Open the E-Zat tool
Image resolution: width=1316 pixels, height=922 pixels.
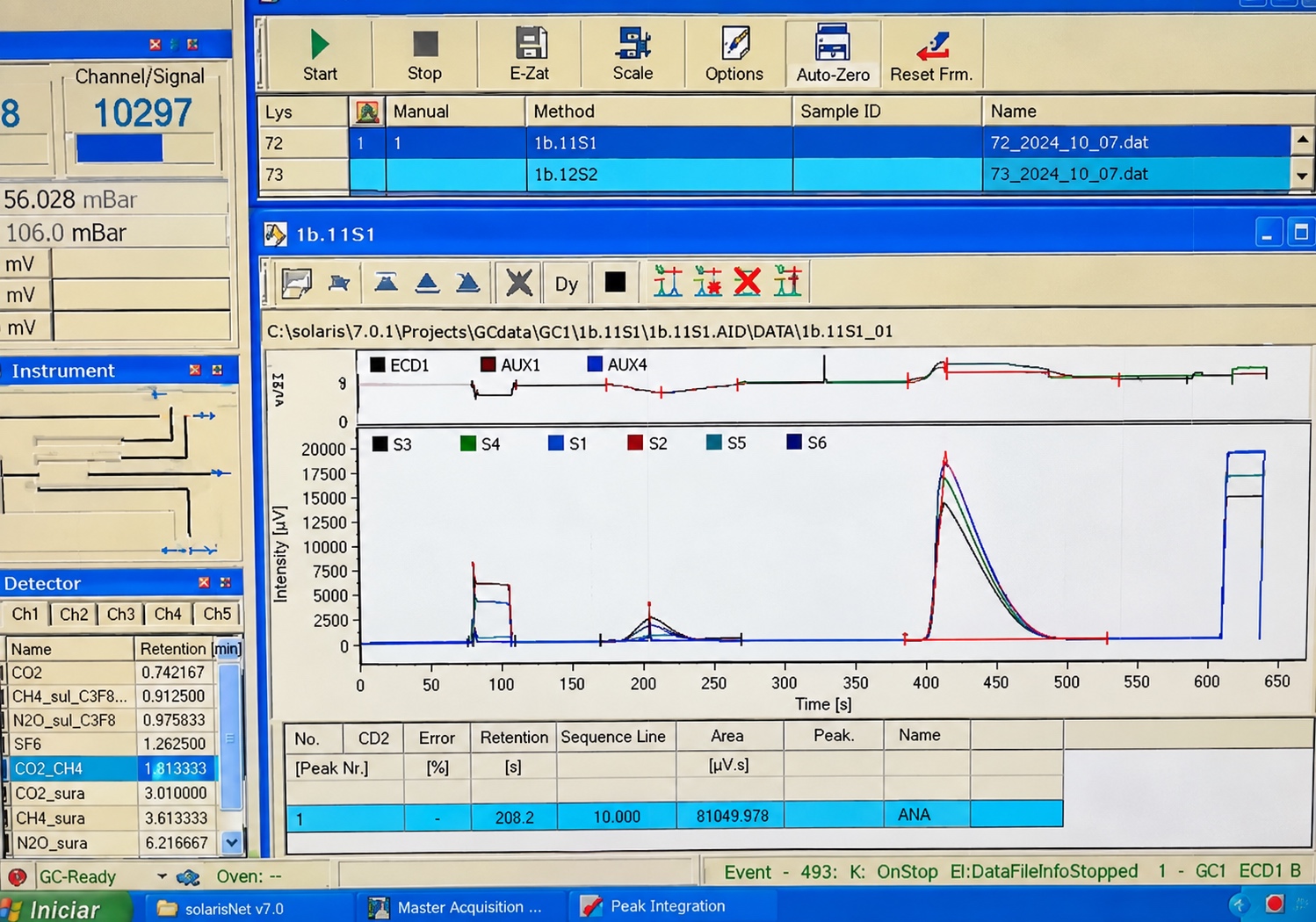[x=530, y=54]
